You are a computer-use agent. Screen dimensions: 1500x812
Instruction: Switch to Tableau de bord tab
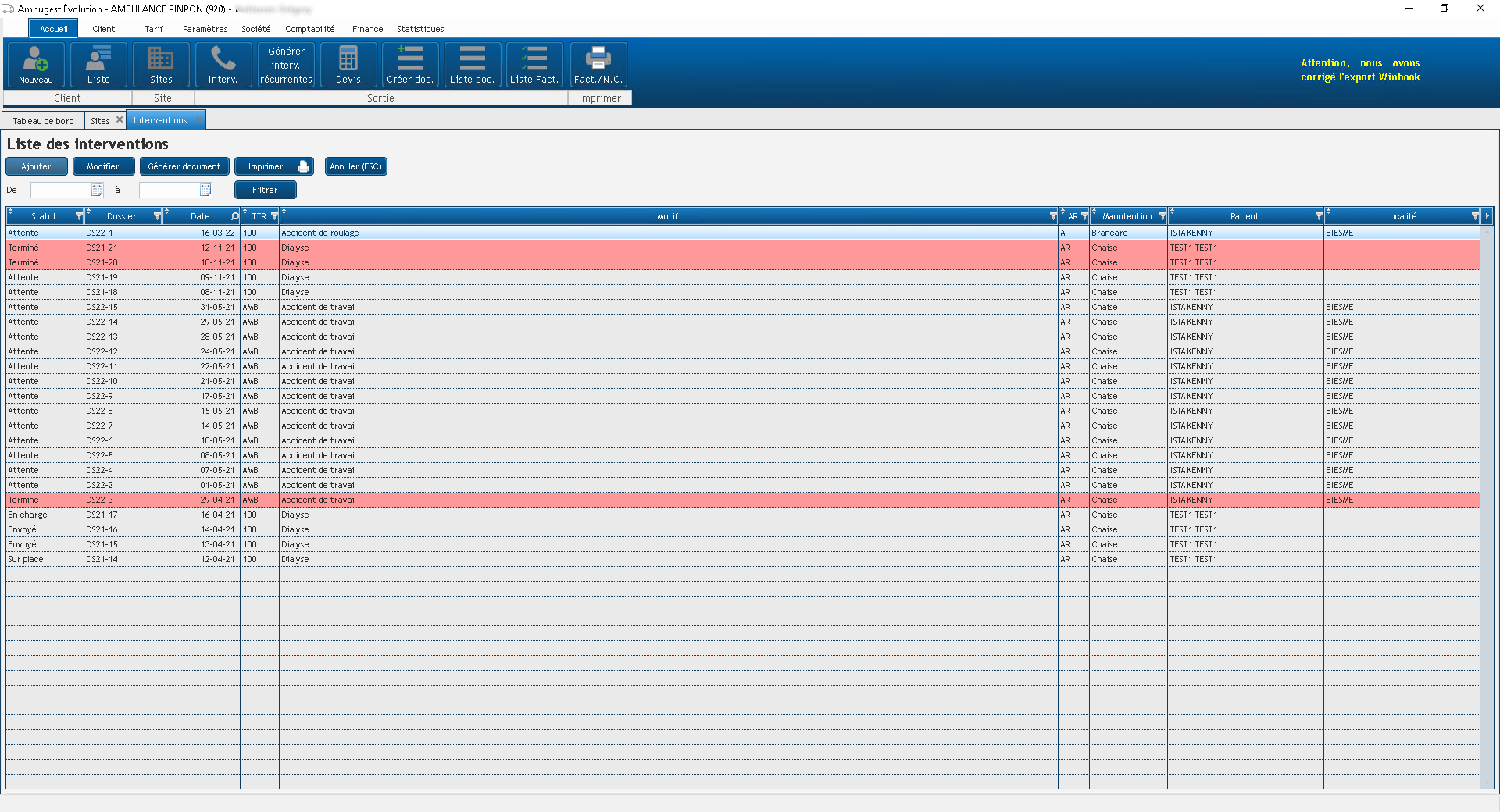[44, 121]
